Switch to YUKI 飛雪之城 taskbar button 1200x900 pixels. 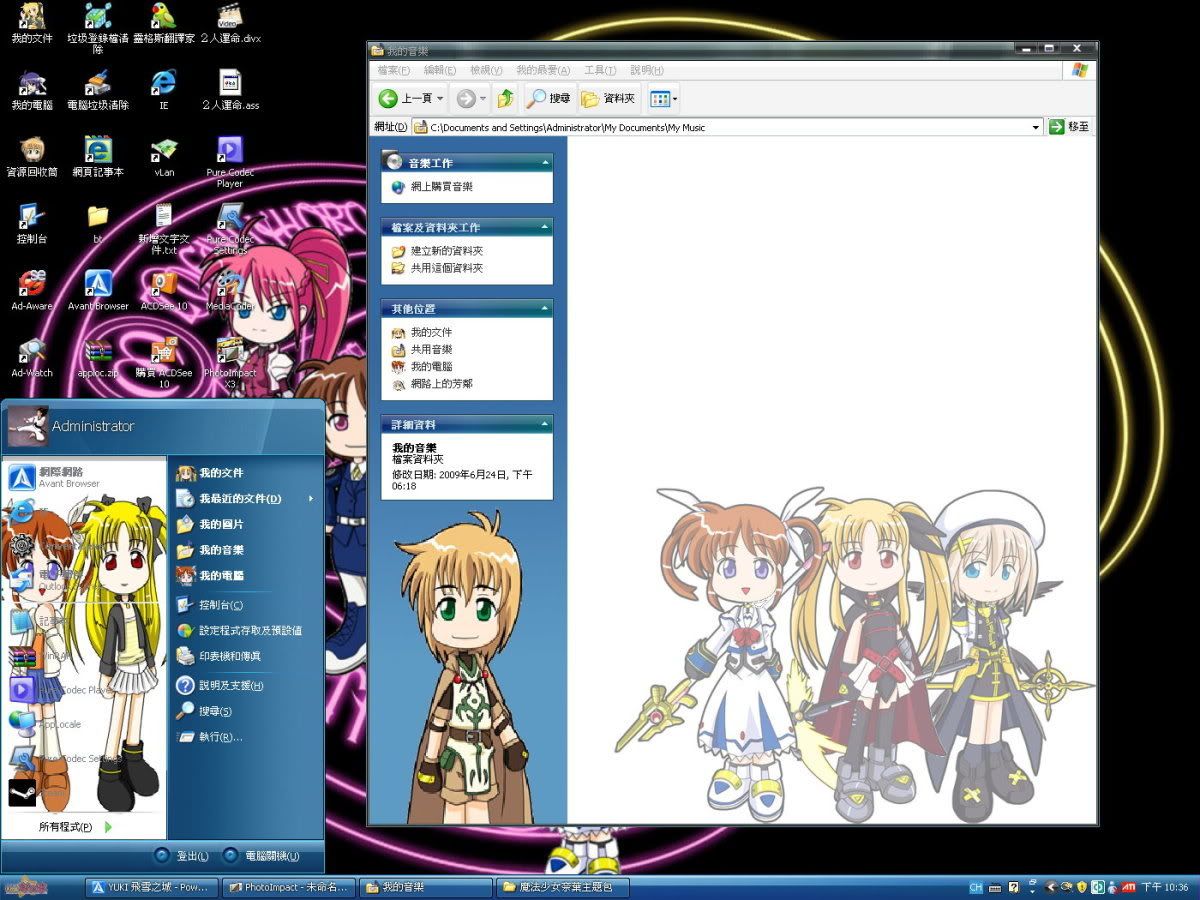click(150, 887)
